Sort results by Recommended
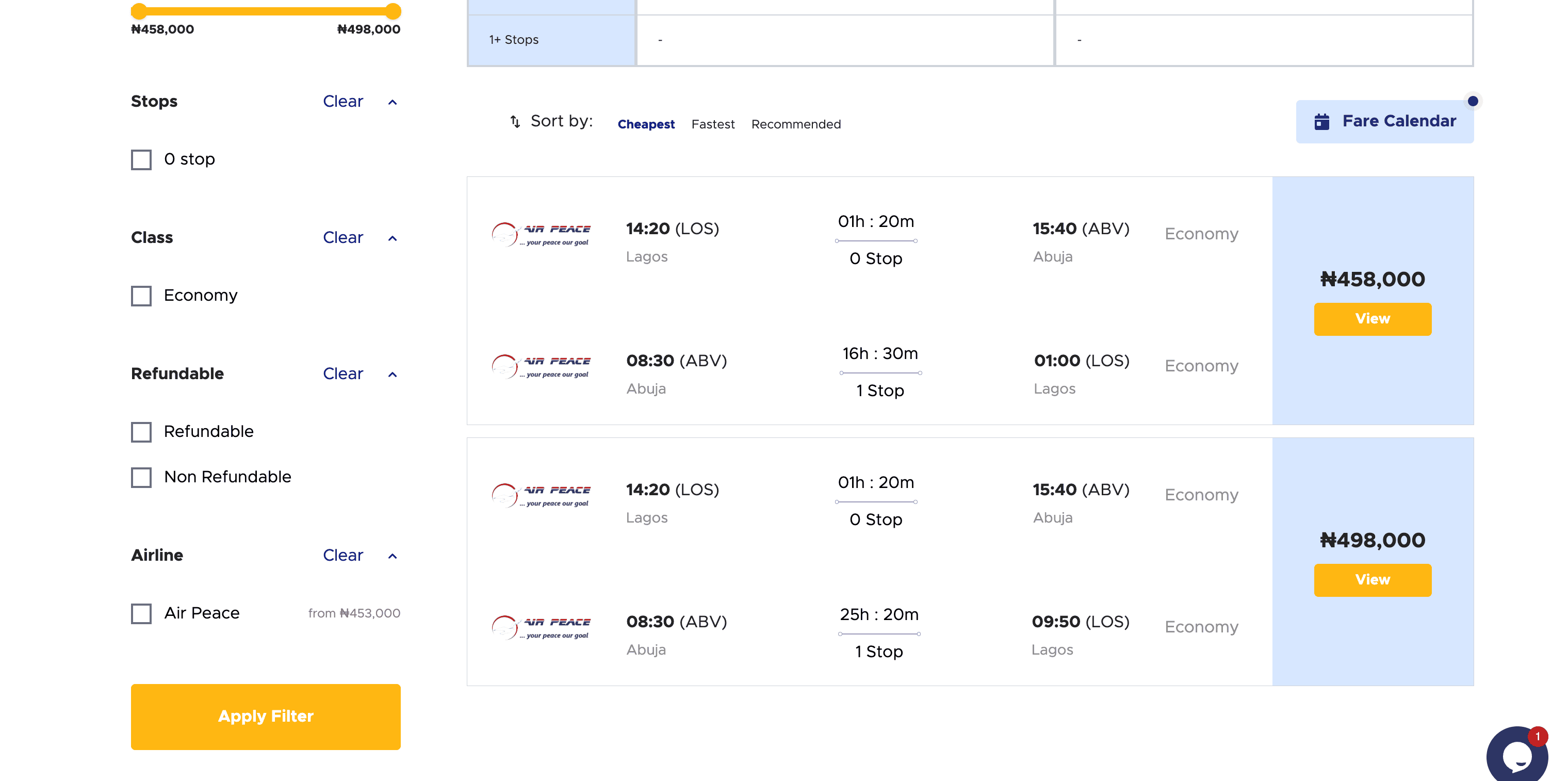 tap(795, 124)
